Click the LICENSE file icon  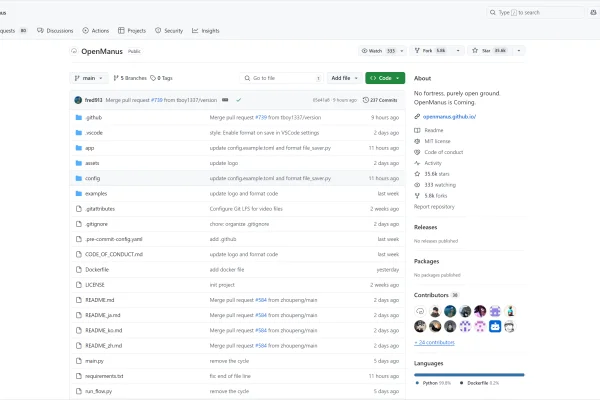[79, 285]
